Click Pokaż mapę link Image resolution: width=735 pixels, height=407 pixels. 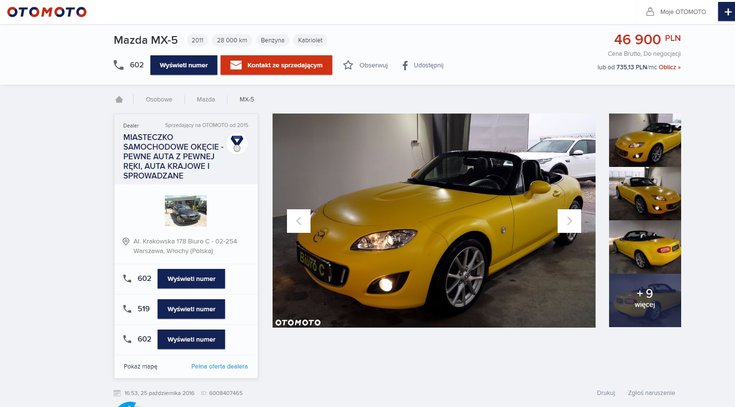click(141, 366)
